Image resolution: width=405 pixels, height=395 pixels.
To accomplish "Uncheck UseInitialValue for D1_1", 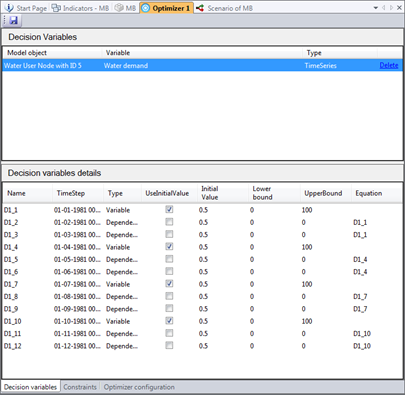I will coord(169,209).
